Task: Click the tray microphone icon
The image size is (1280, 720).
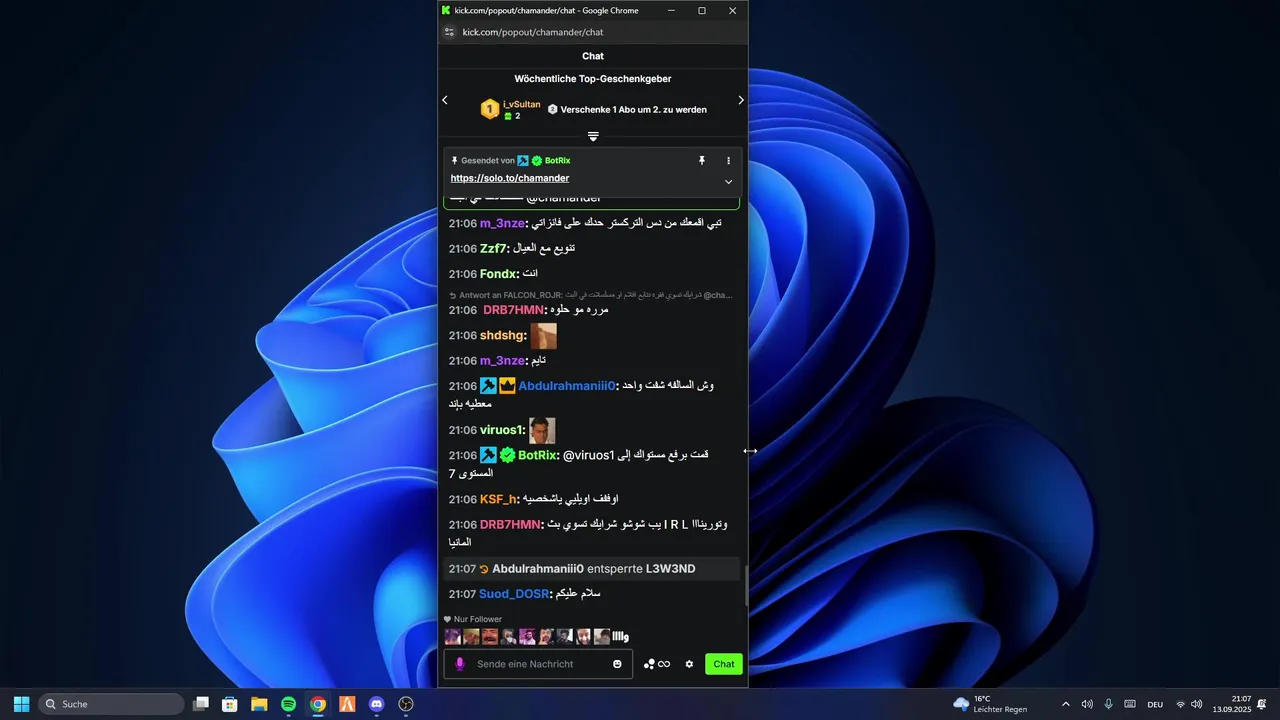Action: 1108,704
